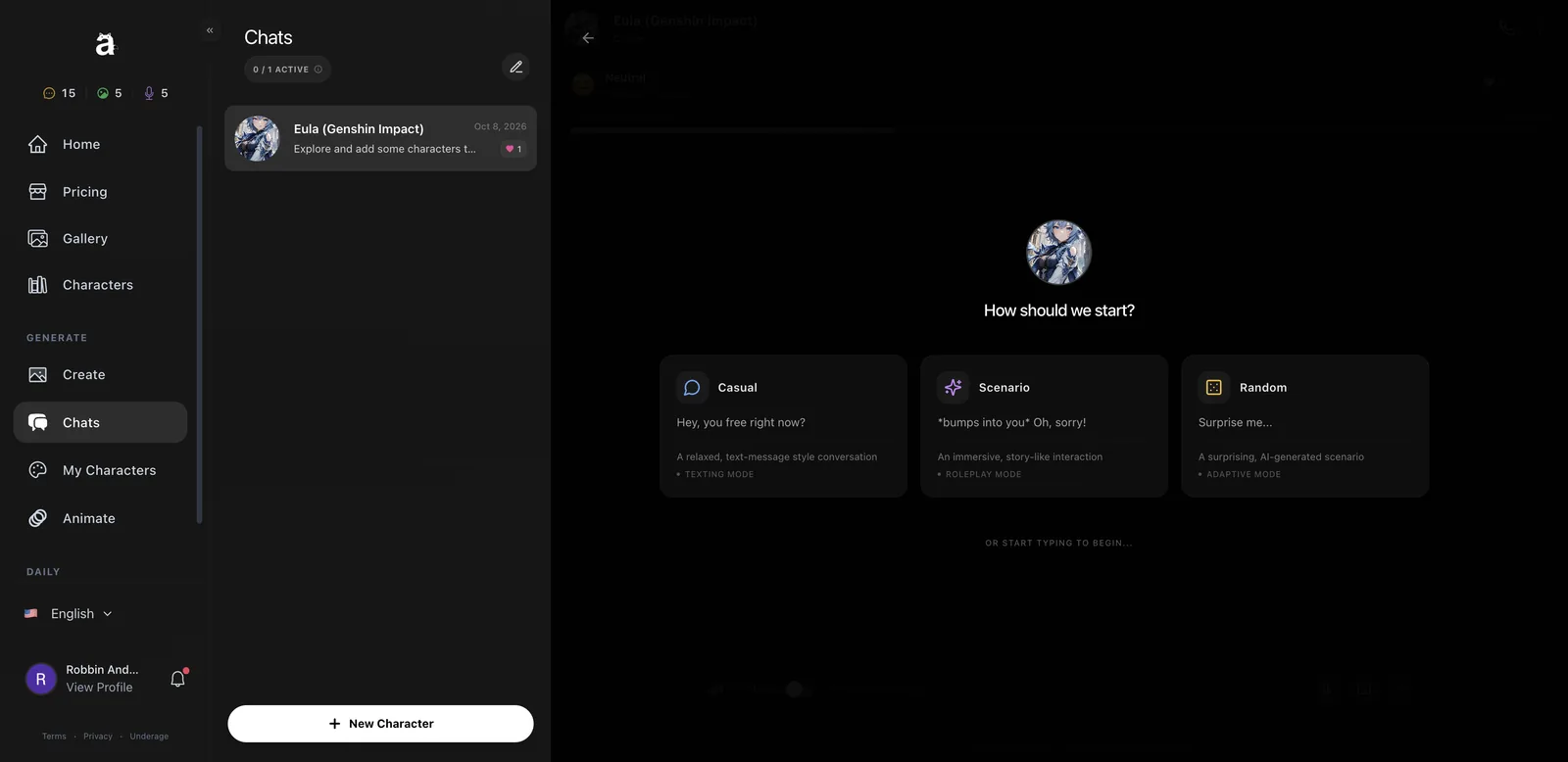Open View Profile for Robbin

(99, 688)
